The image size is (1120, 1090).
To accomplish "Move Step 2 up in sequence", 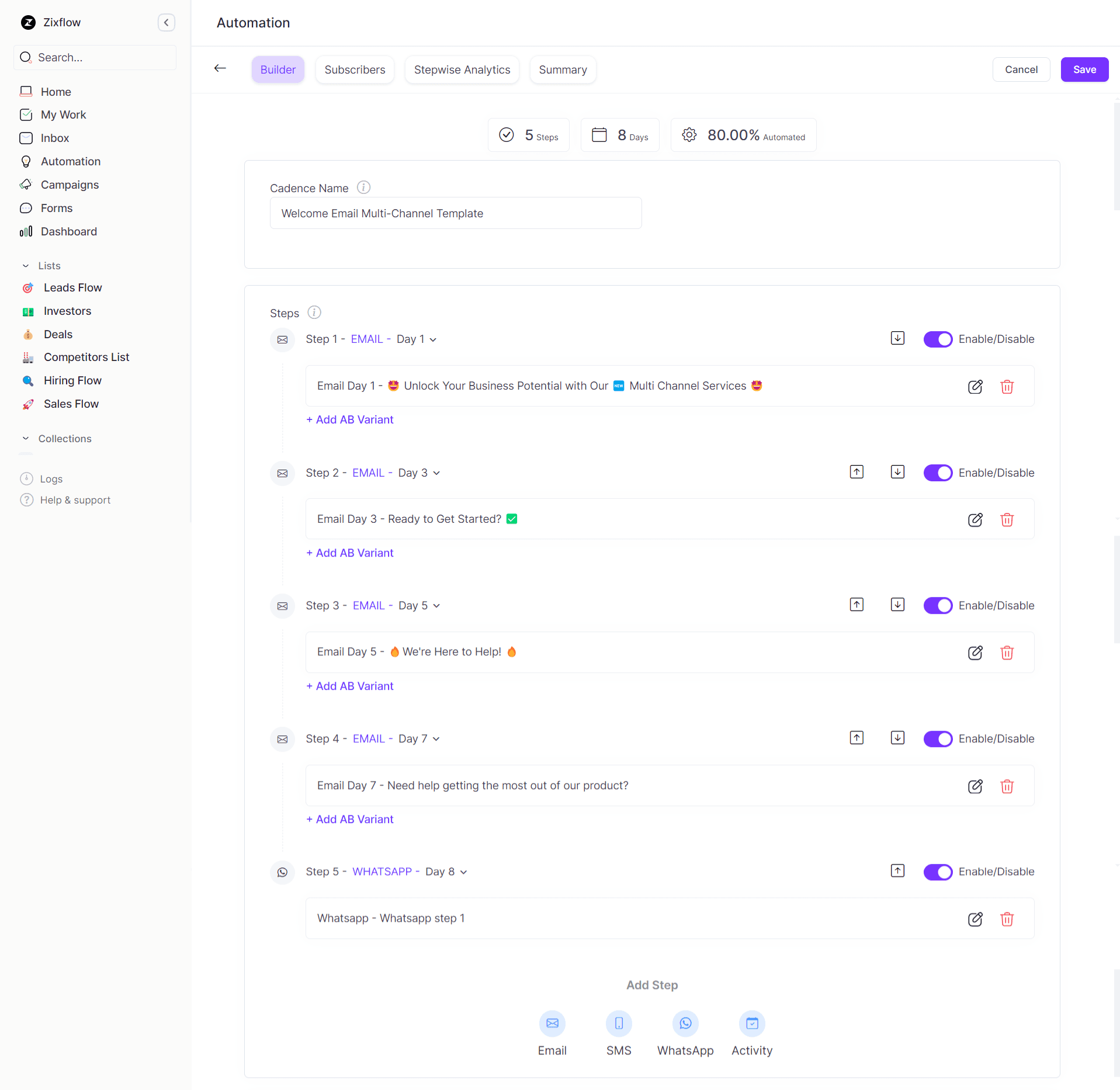I will pos(857,472).
